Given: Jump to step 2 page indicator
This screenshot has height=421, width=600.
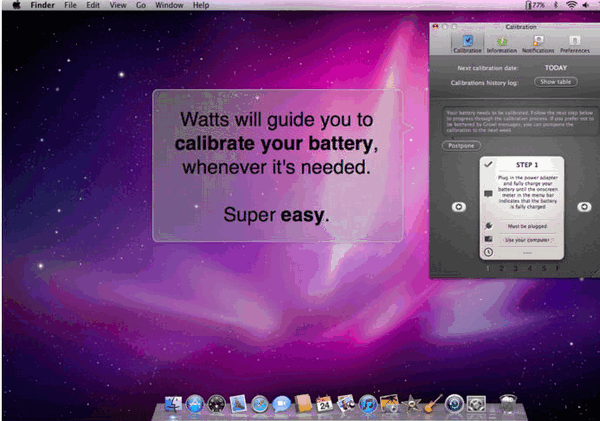Looking at the screenshot, I should click(x=501, y=268).
